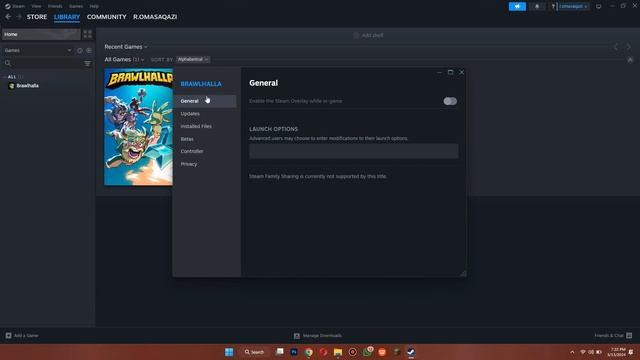Open Google Chrome from the taskbar

[309, 352]
